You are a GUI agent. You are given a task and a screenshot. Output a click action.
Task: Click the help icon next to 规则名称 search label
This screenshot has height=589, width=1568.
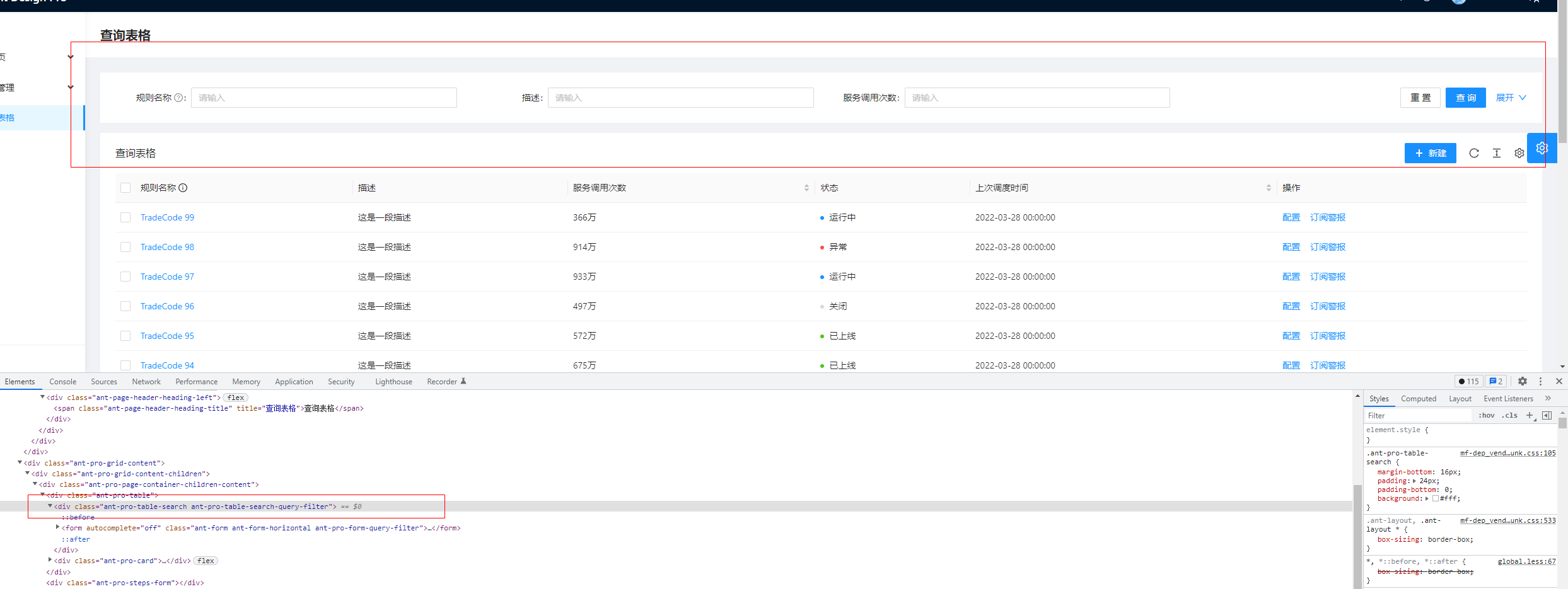coord(178,98)
